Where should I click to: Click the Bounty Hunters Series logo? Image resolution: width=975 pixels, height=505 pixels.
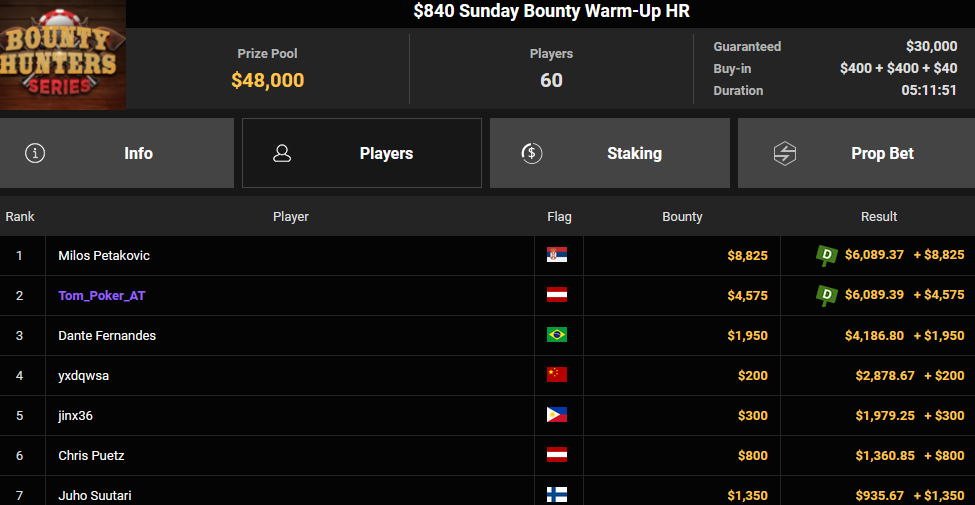pyautogui.click(x=63, y=55)
